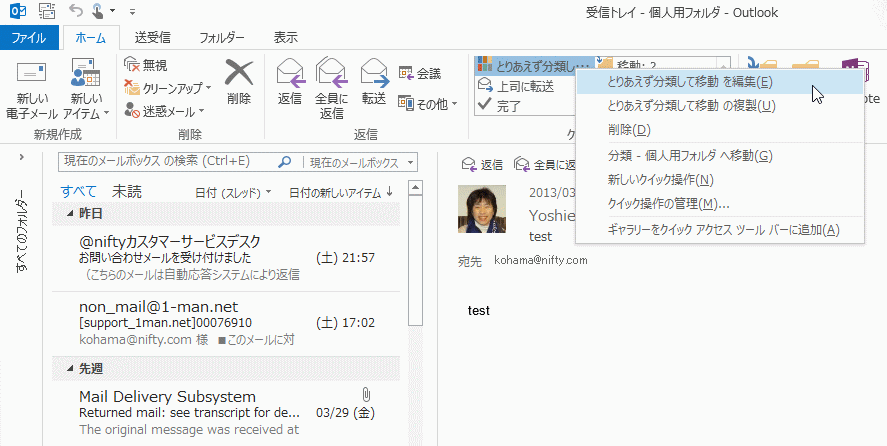Click recipient kohama@nifty.com
Screen dimensions: 887x446
pos(541,260)
